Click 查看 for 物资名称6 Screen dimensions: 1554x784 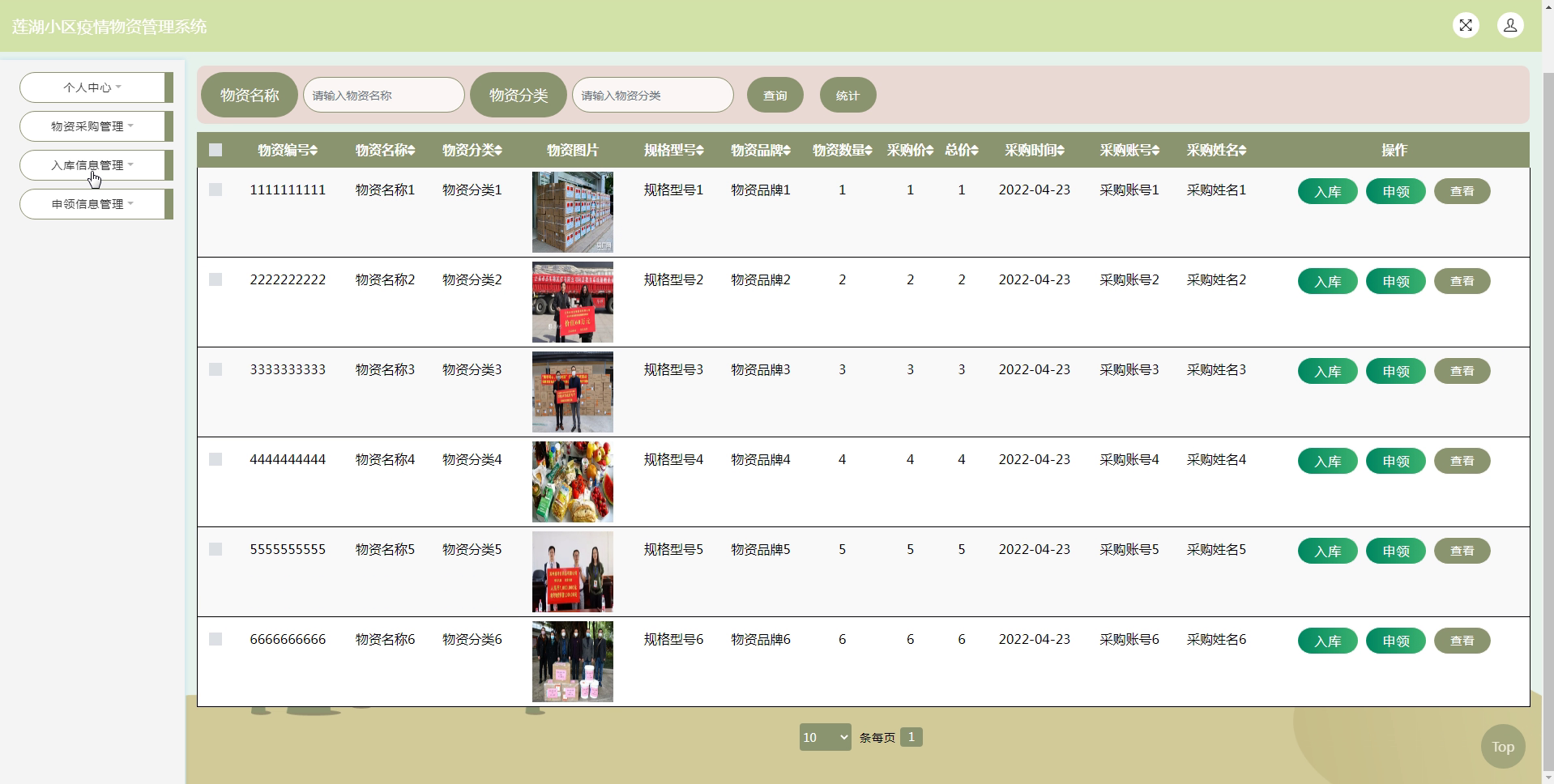[1462, 641]
